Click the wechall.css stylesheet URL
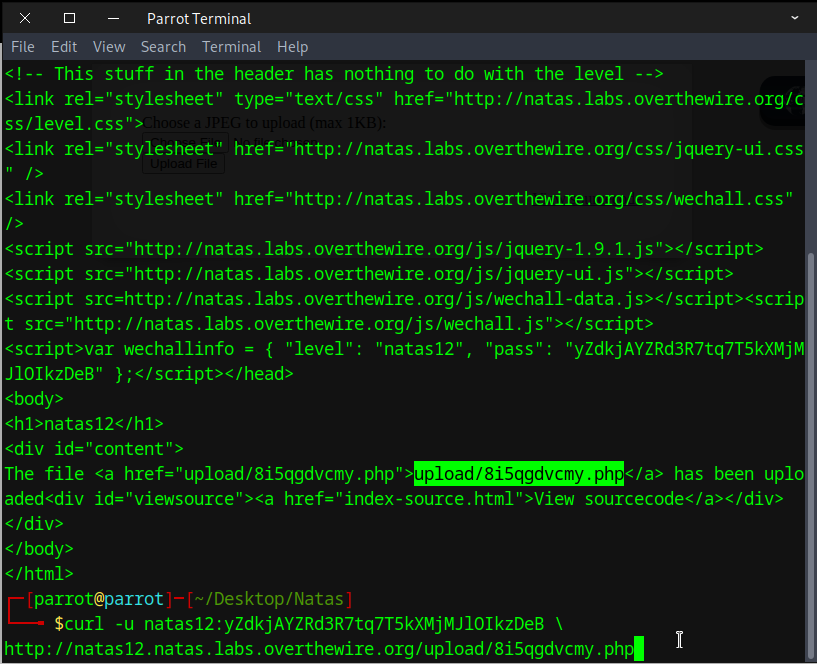 [538, 198]
